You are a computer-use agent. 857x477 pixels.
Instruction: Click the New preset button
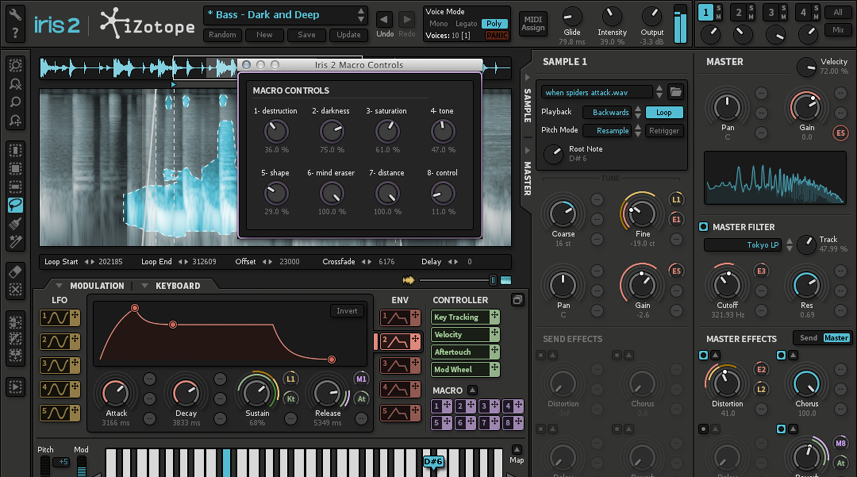coord(264,34)
